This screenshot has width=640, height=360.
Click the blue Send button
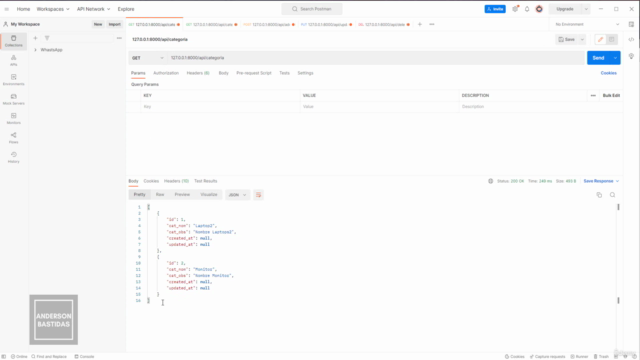598,58
